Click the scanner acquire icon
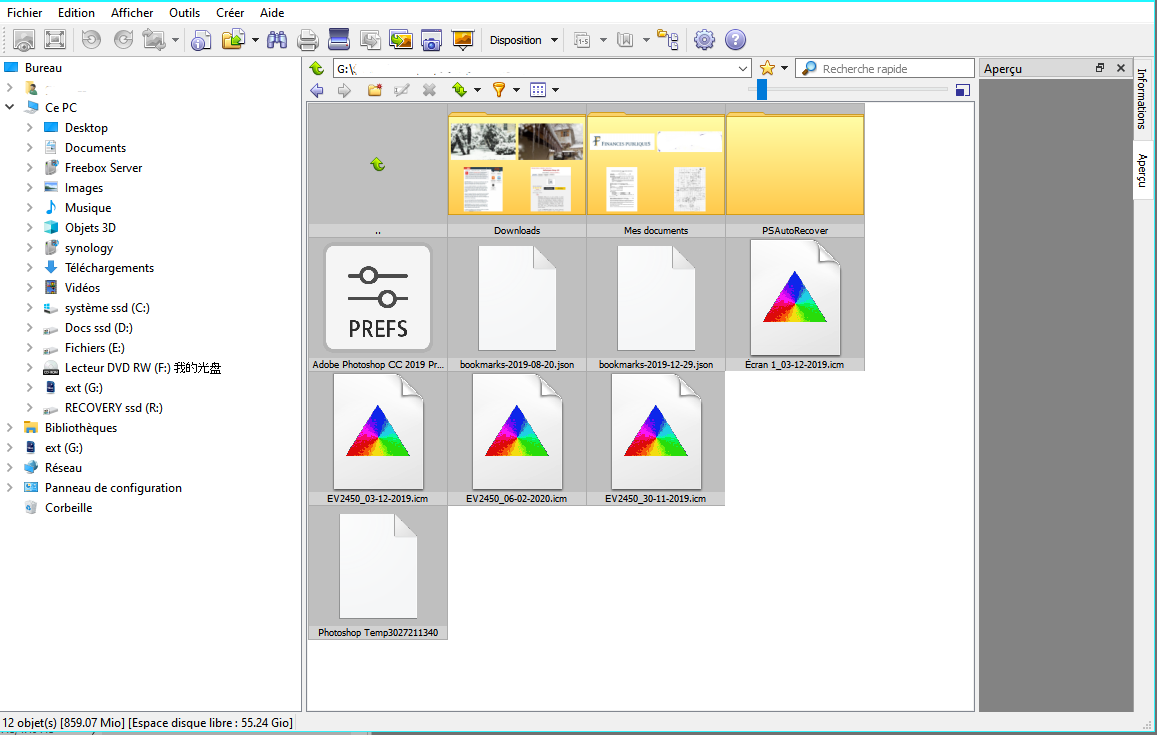Image resolution: width=1157 pixels, height=735 pixels. [339, 40]
